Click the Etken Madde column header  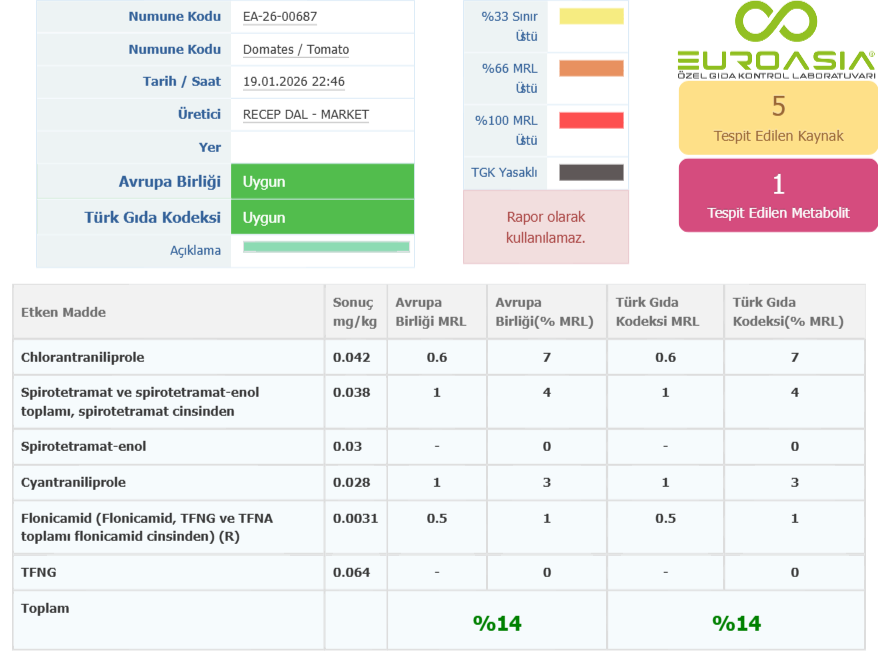64,312
